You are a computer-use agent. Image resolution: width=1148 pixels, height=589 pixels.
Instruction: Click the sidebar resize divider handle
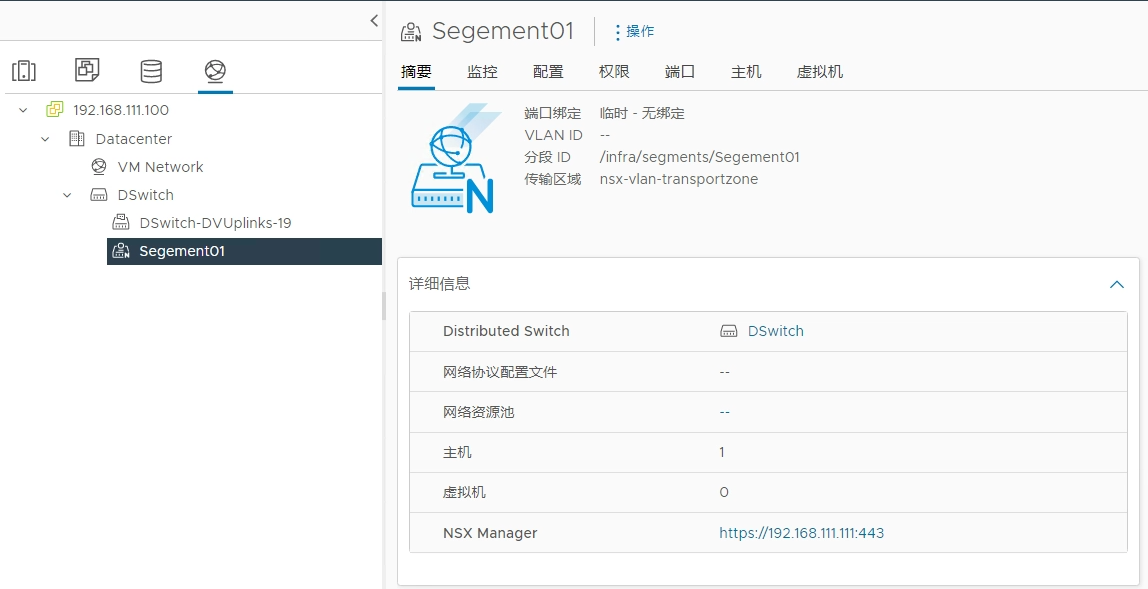pos(384,306)
